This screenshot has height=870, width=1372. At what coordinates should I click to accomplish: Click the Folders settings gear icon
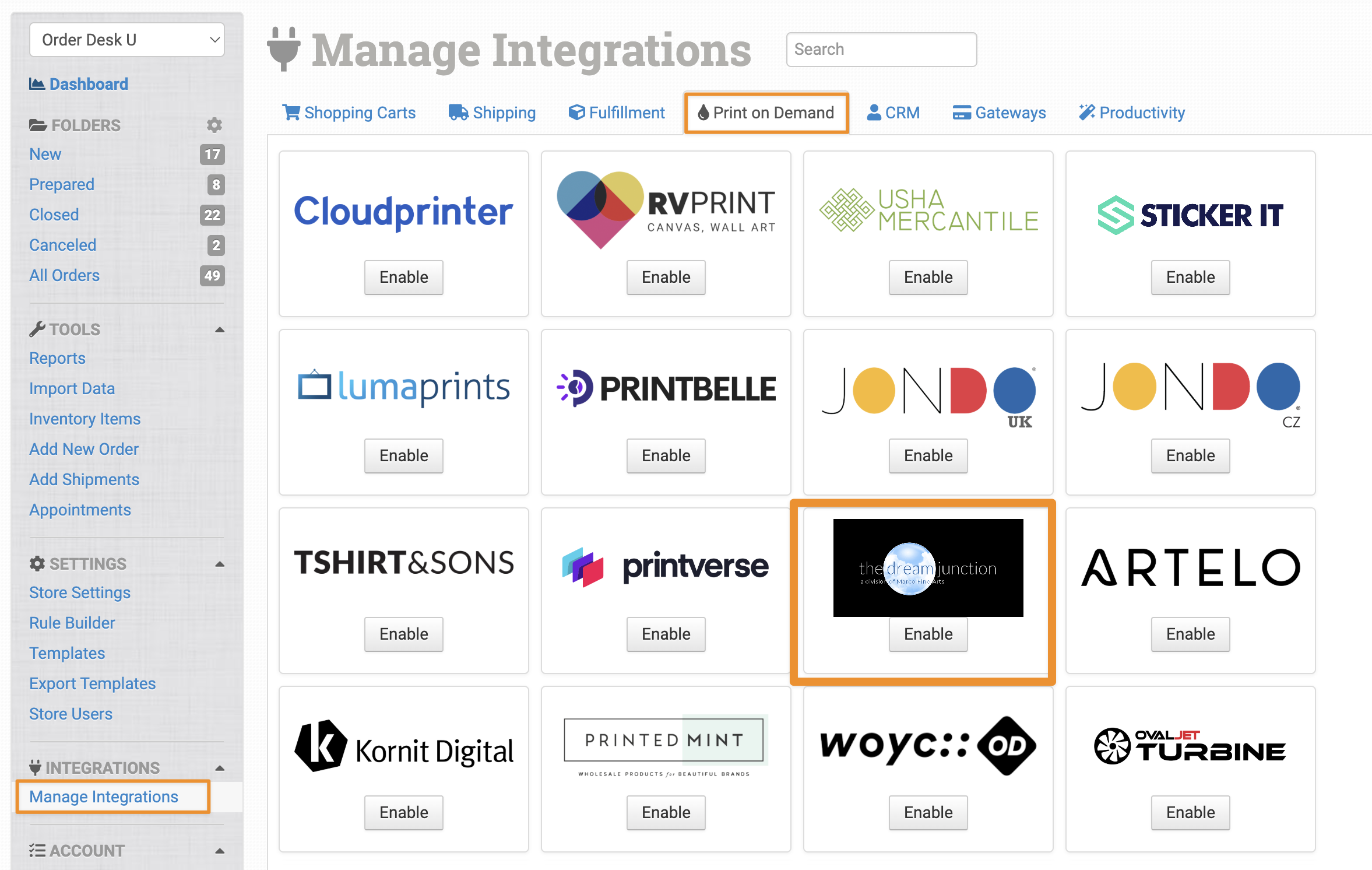coord(214,125)
